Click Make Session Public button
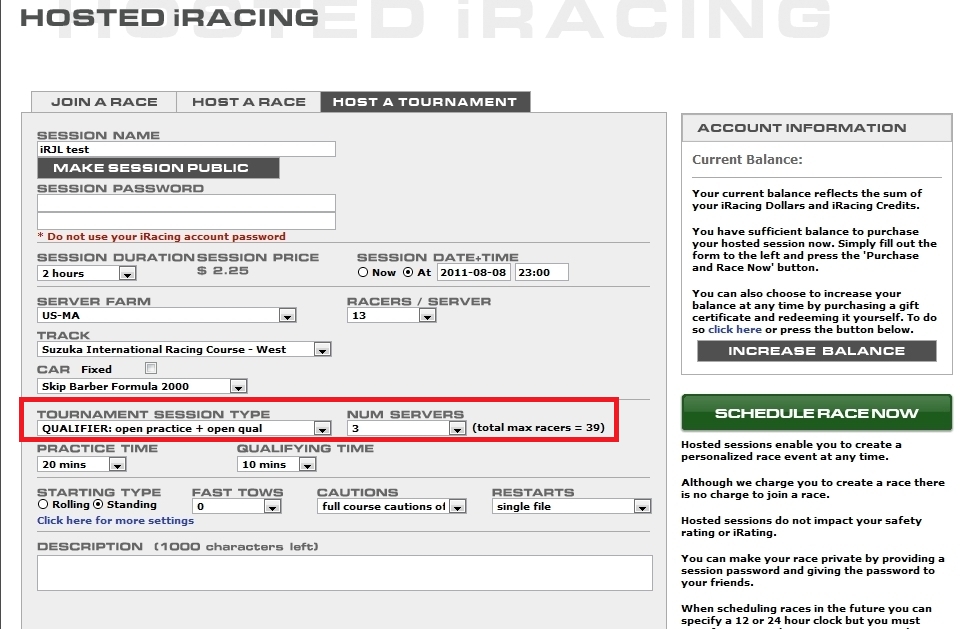 (x=158, y=168)
